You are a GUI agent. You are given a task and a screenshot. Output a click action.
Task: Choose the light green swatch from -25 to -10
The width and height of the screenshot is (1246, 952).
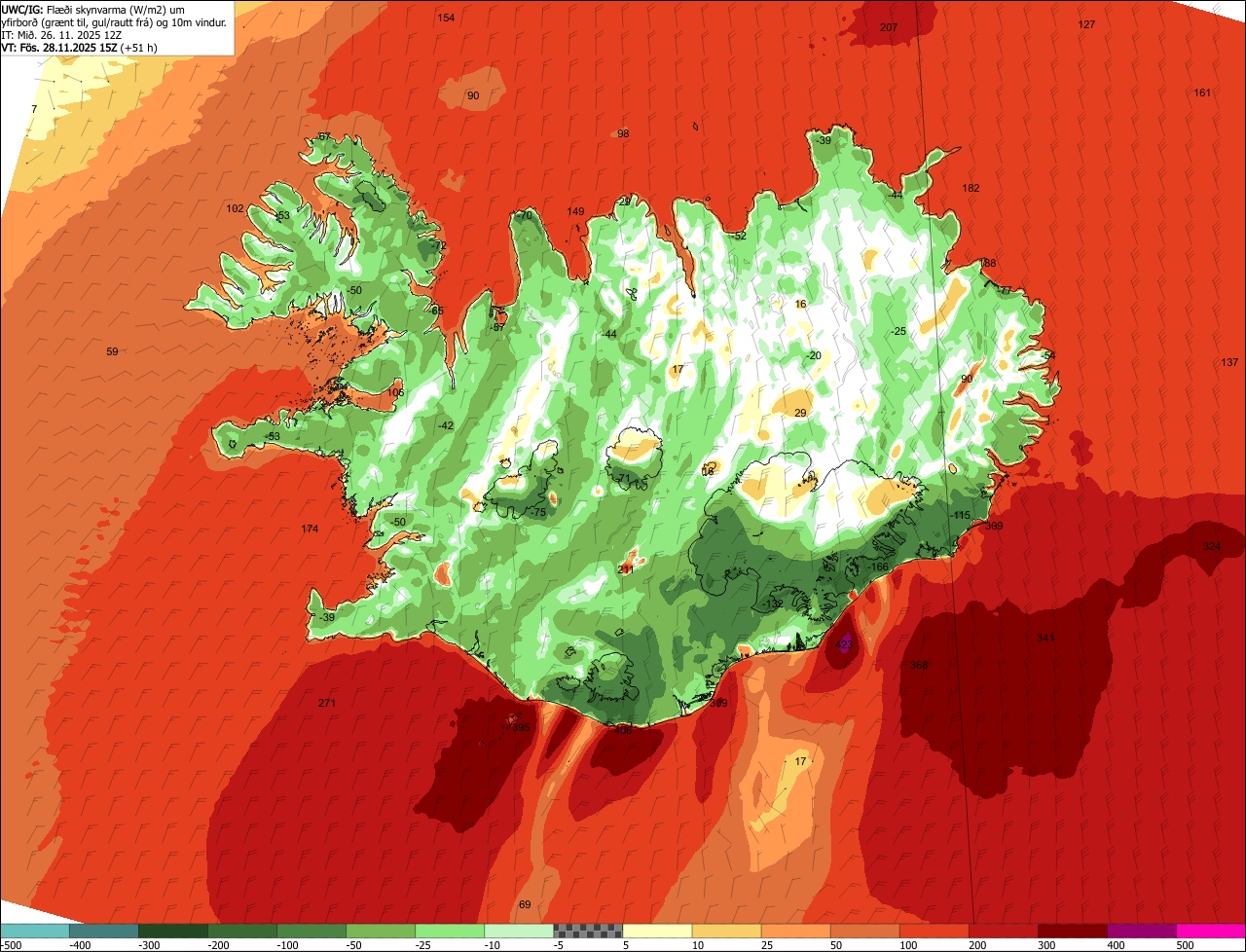pyautogui.click(x=450, y=931)
